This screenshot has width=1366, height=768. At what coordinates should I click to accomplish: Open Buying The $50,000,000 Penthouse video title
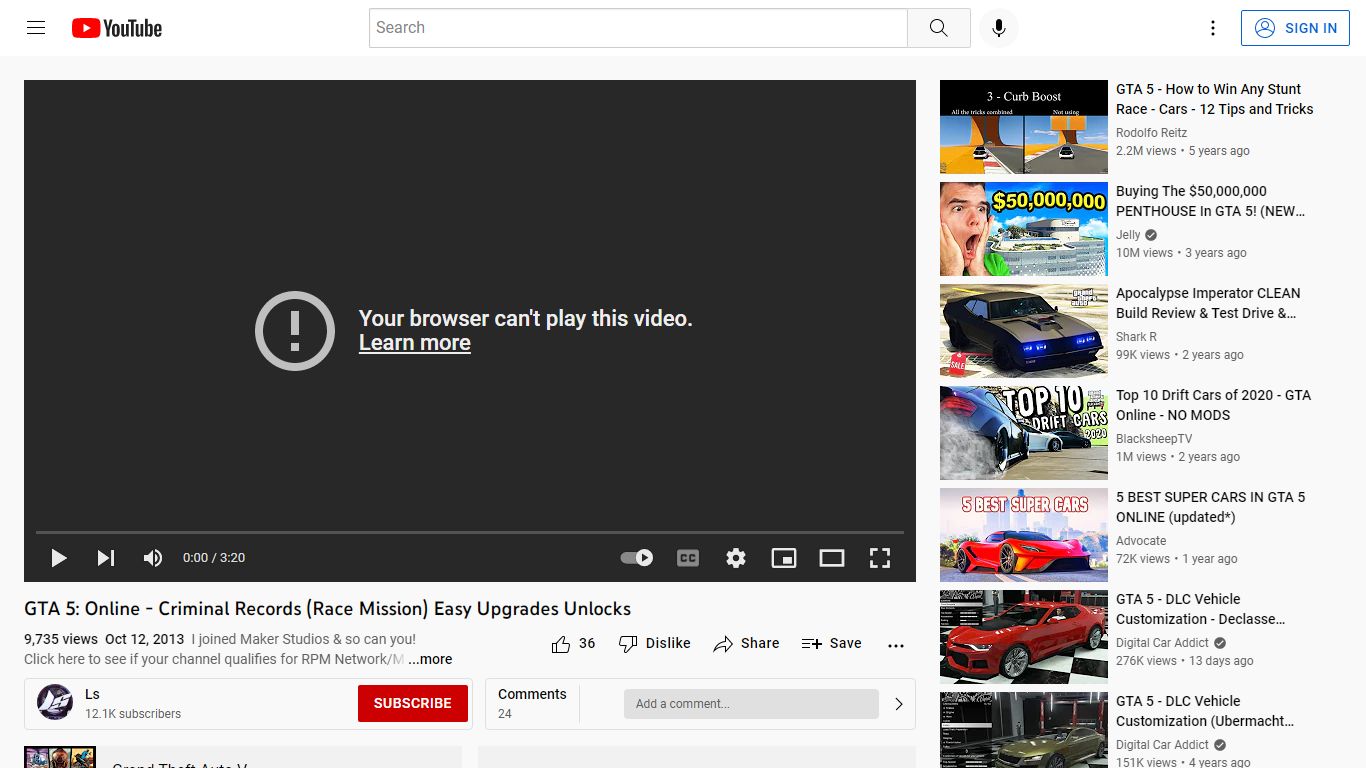click(1211, 201)
